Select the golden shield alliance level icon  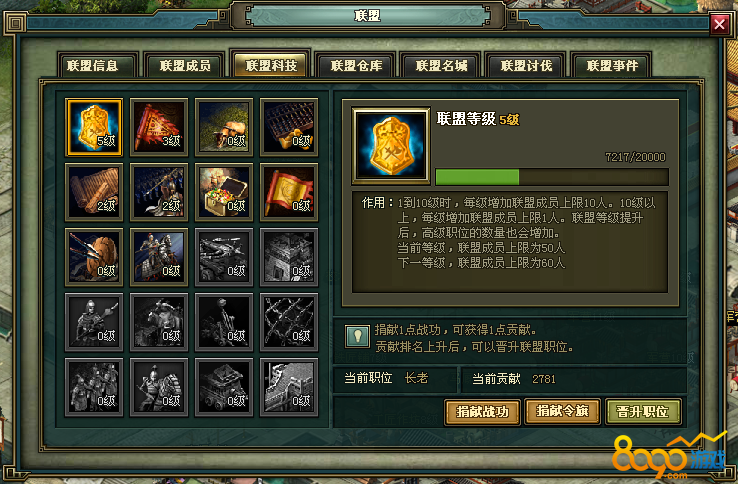click(94, 127)
